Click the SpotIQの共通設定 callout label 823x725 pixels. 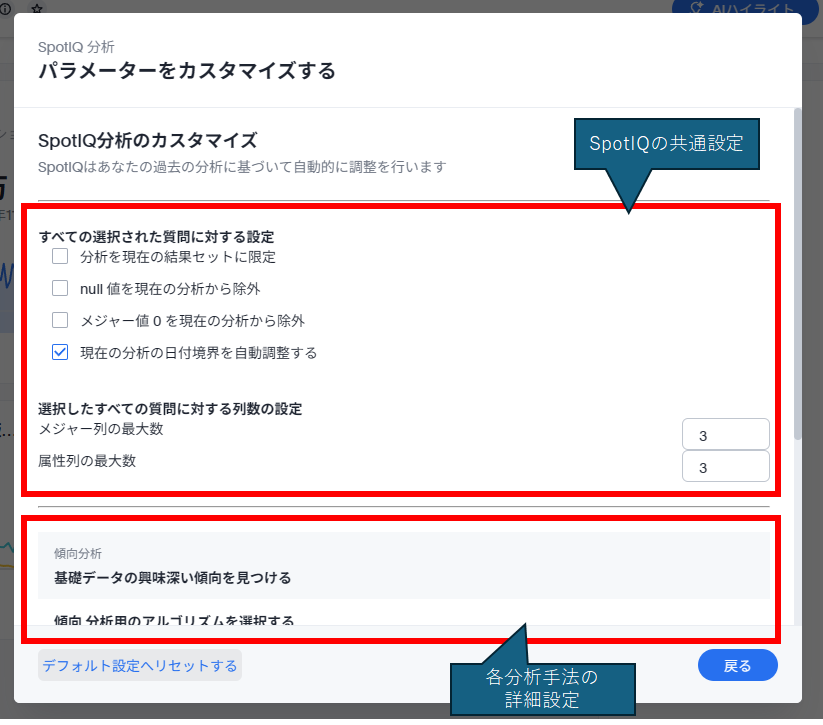[x=666, y=143]
